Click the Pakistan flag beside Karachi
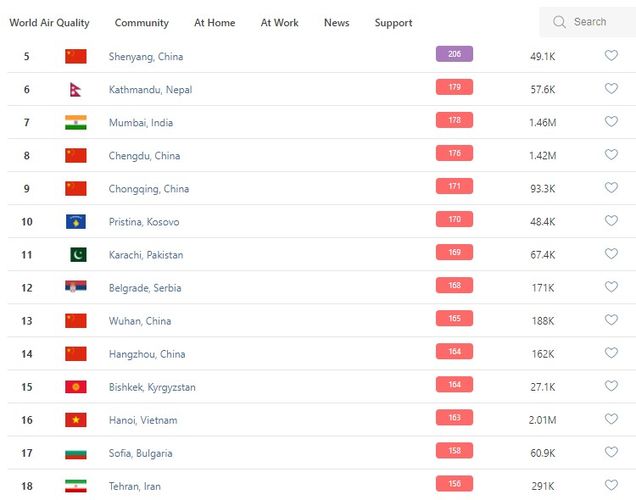 [77, 254]
